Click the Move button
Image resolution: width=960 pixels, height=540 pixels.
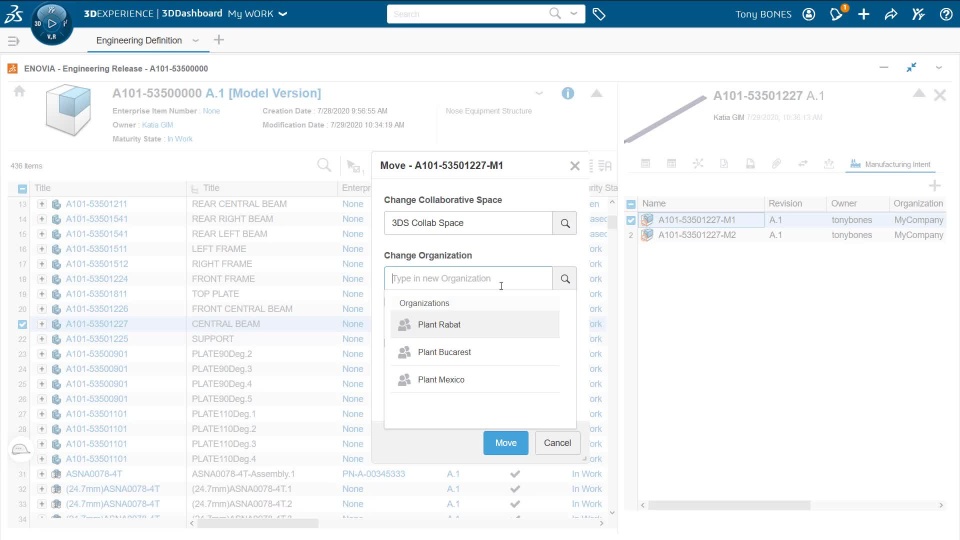coord(506,443)
